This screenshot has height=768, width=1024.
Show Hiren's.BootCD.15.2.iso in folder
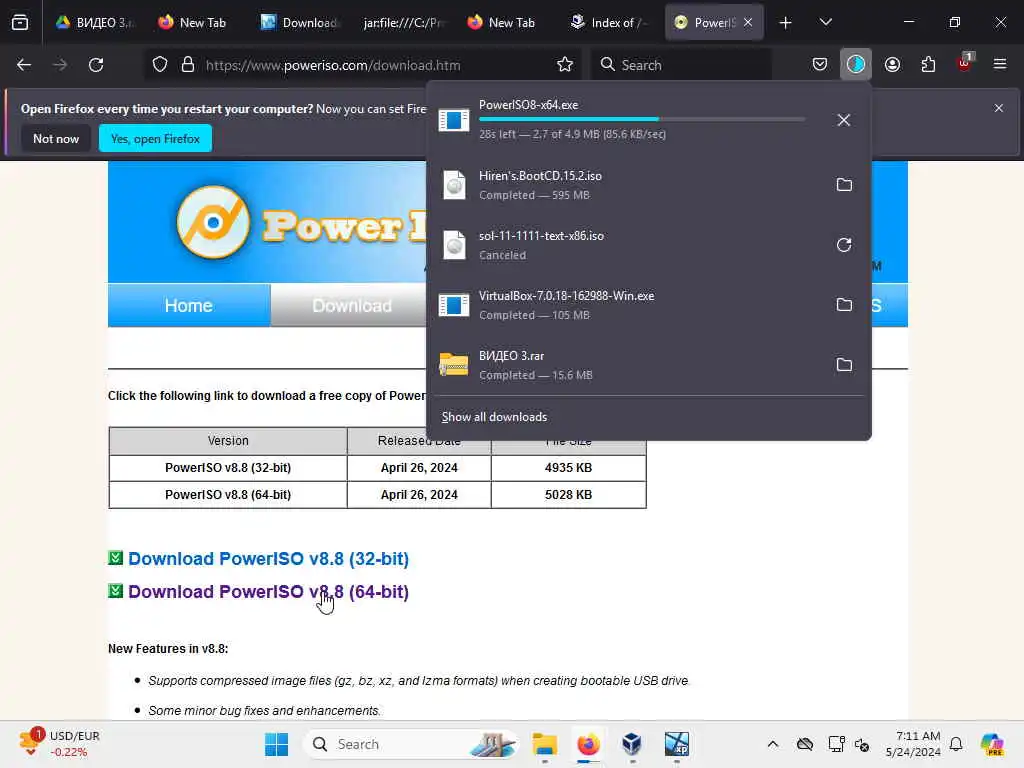844,185
